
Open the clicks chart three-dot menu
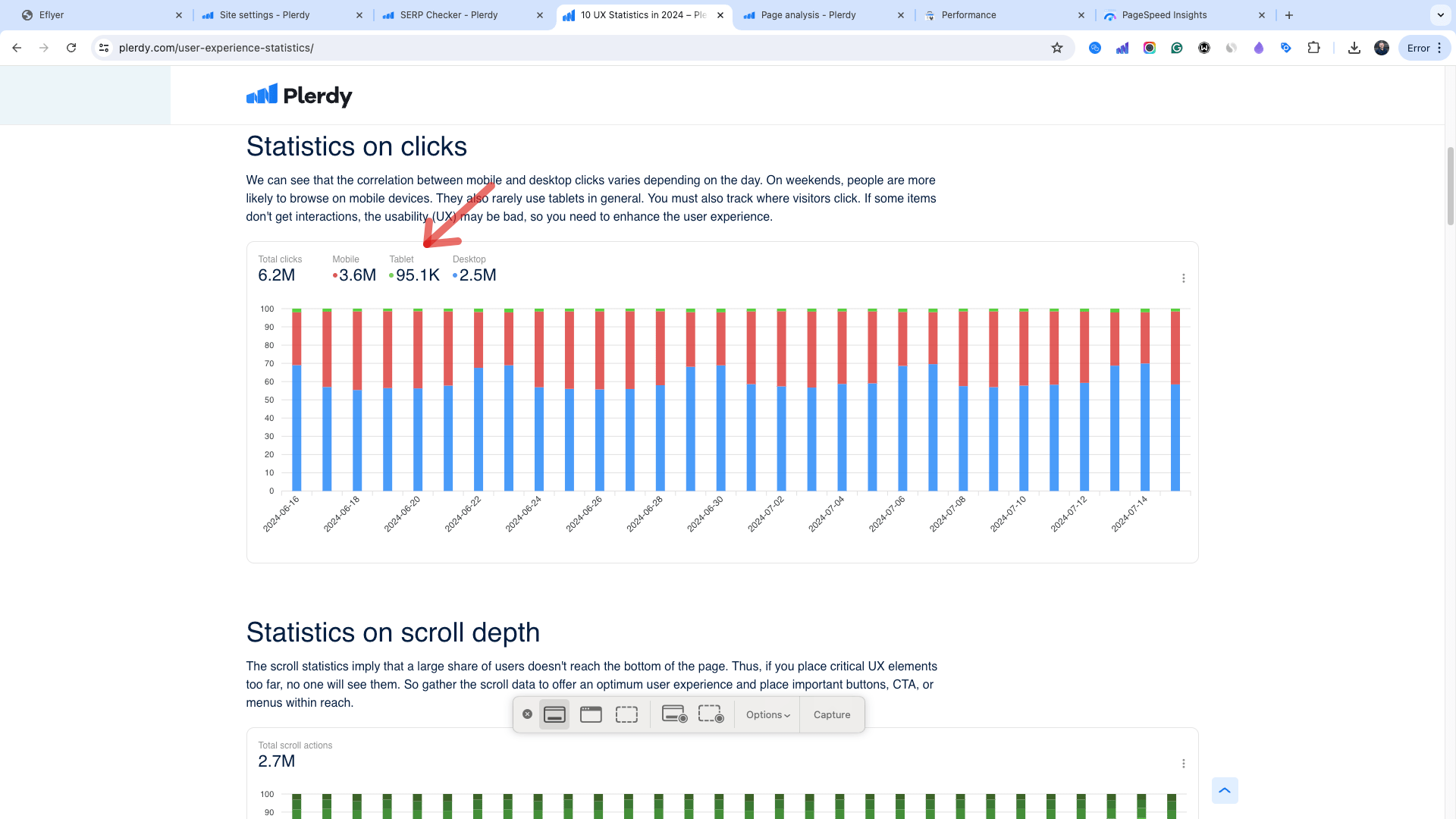1183,278
